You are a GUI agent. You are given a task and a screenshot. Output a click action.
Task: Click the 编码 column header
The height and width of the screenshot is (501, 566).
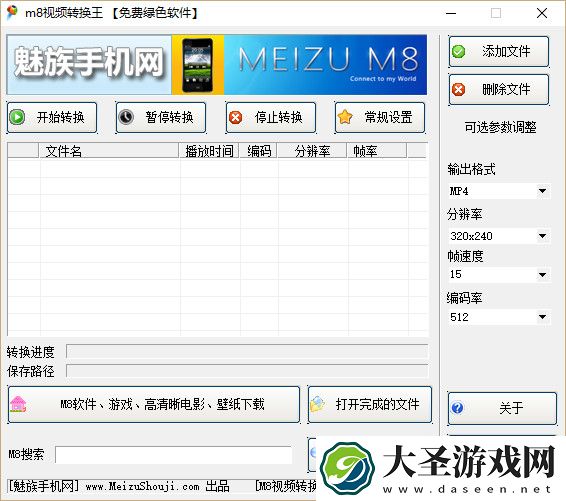(x=258, y=151)
